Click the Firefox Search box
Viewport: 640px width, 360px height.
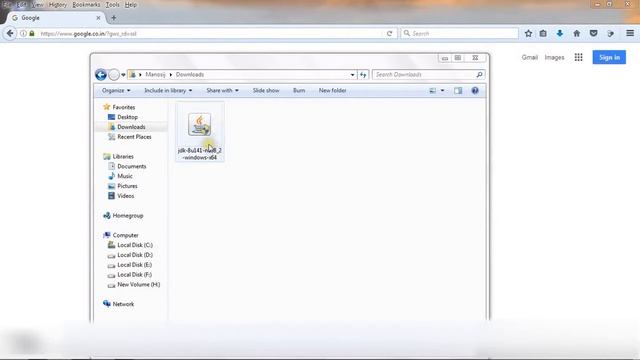point(459,33)
